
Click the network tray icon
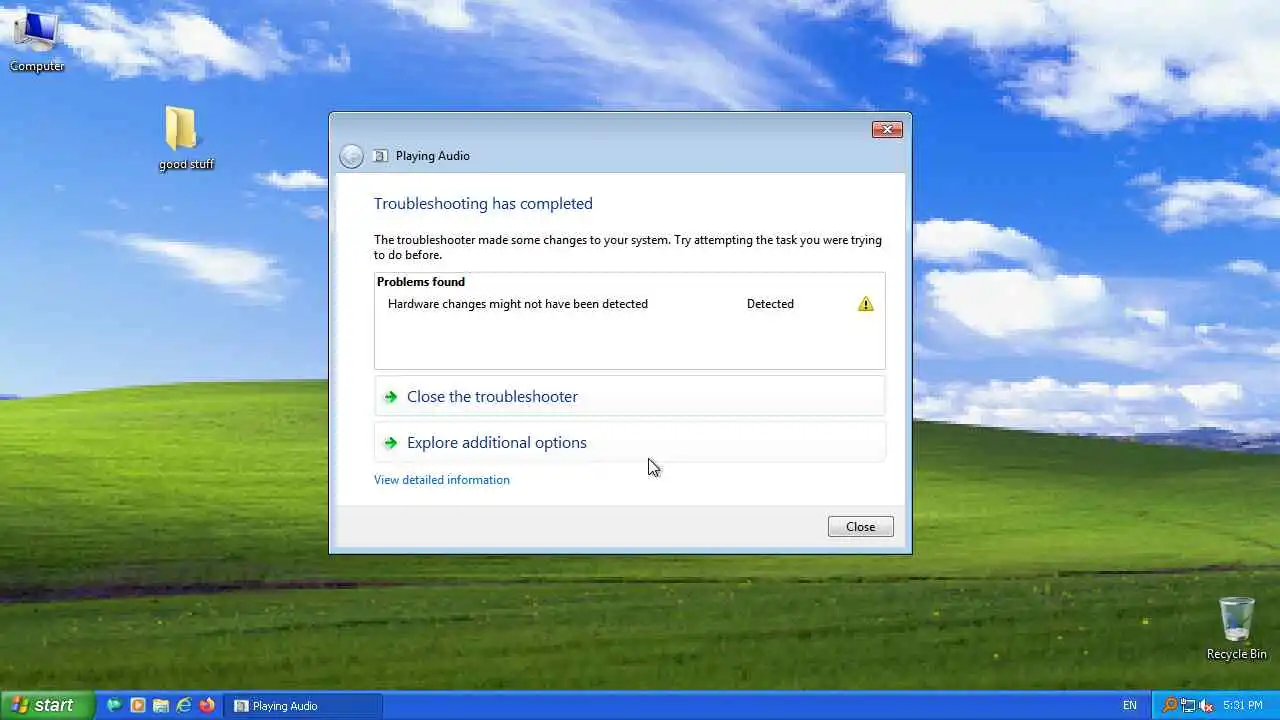[x=1188, y=705]
